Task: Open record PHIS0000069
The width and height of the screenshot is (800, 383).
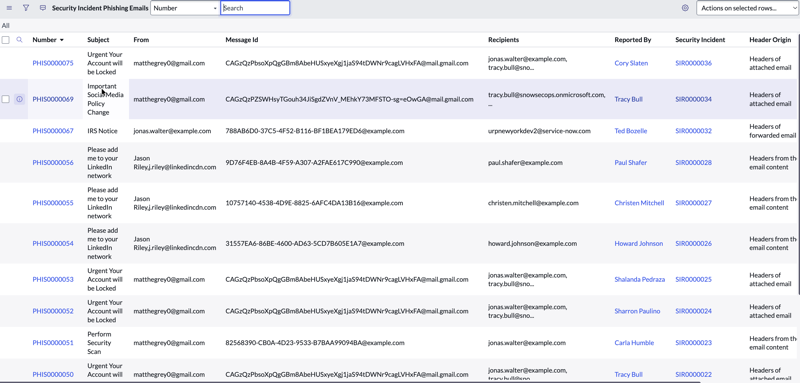Action: (53, 99)
